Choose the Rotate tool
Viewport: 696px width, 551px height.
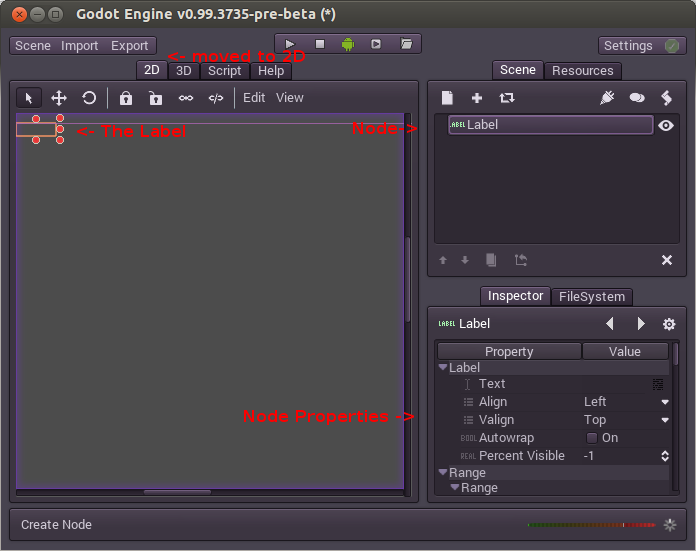pyautogui.click(x=89, y=98)
